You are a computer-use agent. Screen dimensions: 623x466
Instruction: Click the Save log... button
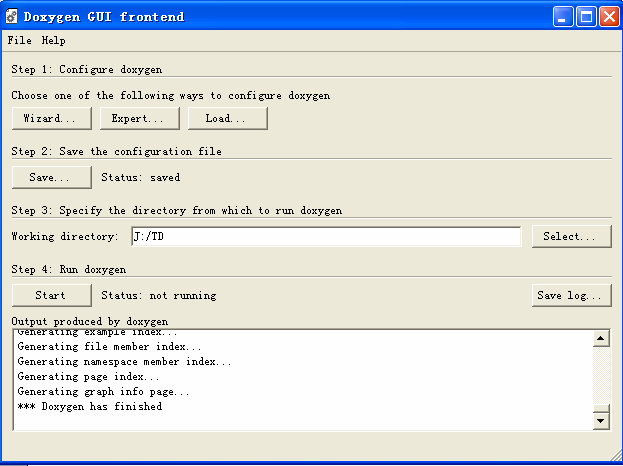pos(571,295)
